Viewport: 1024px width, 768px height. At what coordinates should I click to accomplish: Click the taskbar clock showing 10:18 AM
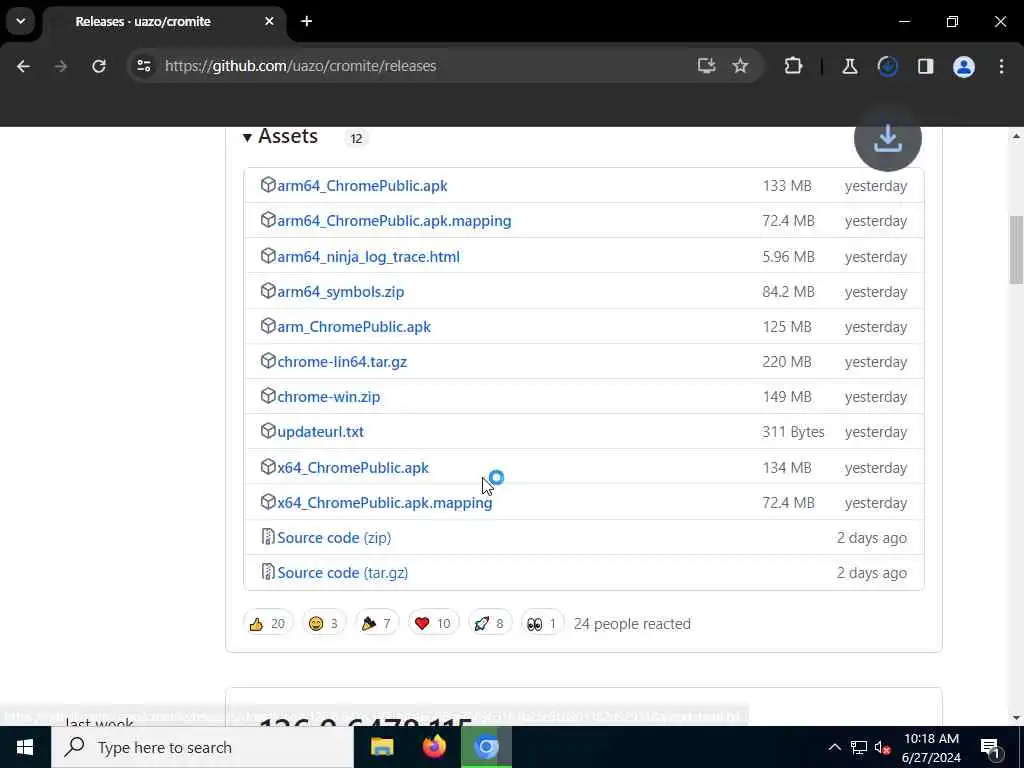(931, 747)
